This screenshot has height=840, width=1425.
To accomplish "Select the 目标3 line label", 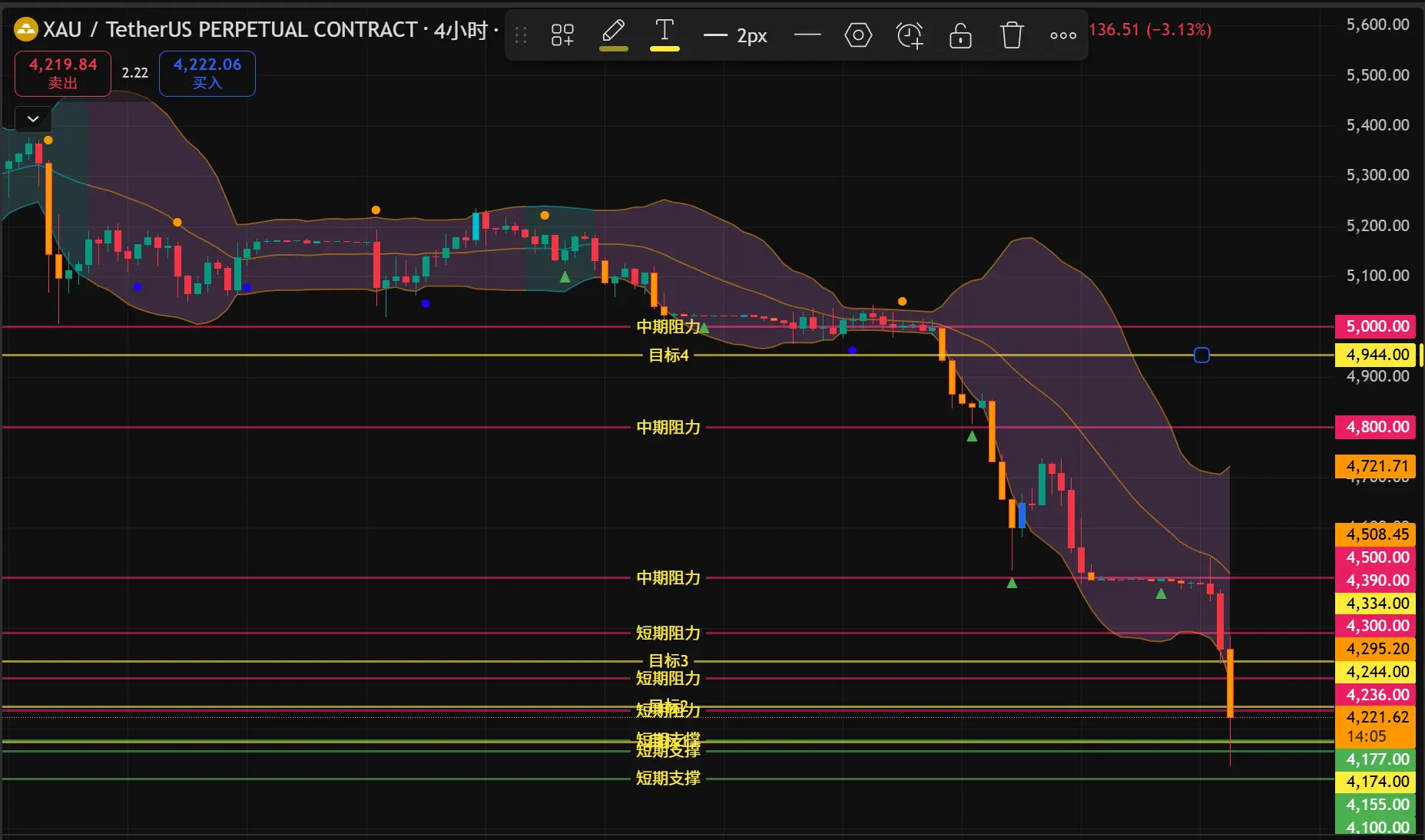I will [668, 661].
